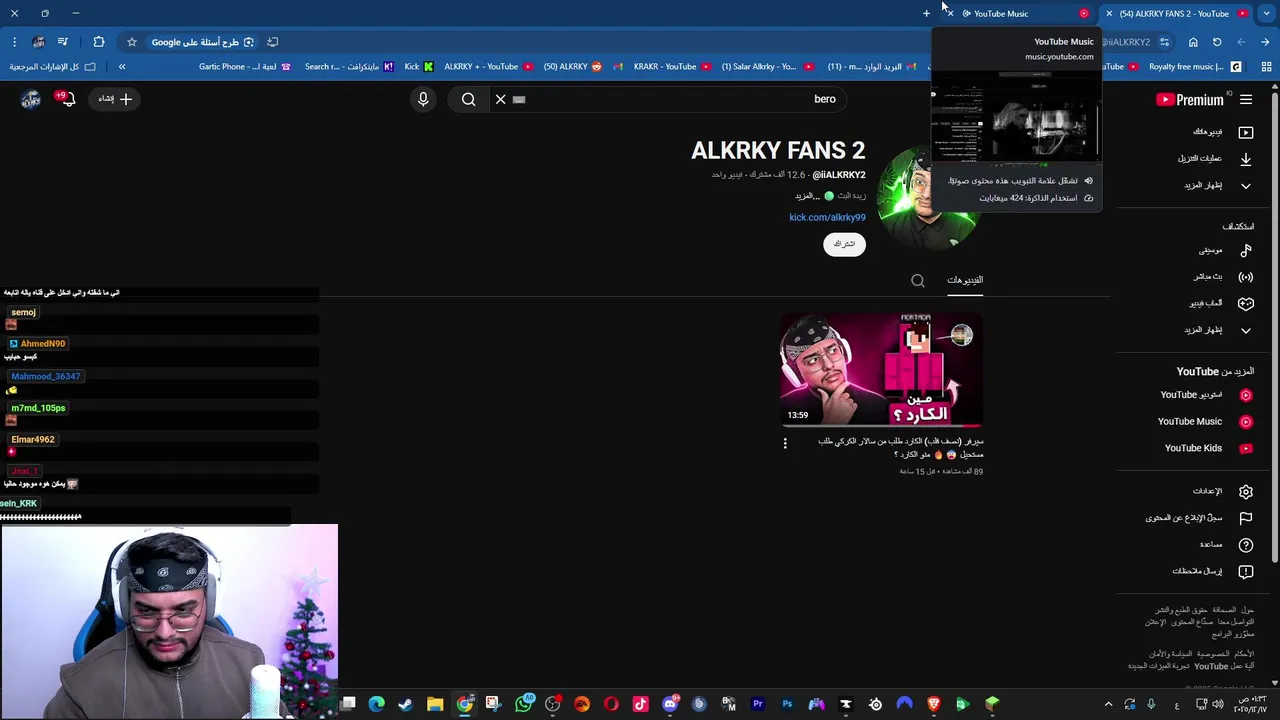The height and width of the screenshot is (720, 1280).
Task: Go to browser home page
Action: 1193,42
